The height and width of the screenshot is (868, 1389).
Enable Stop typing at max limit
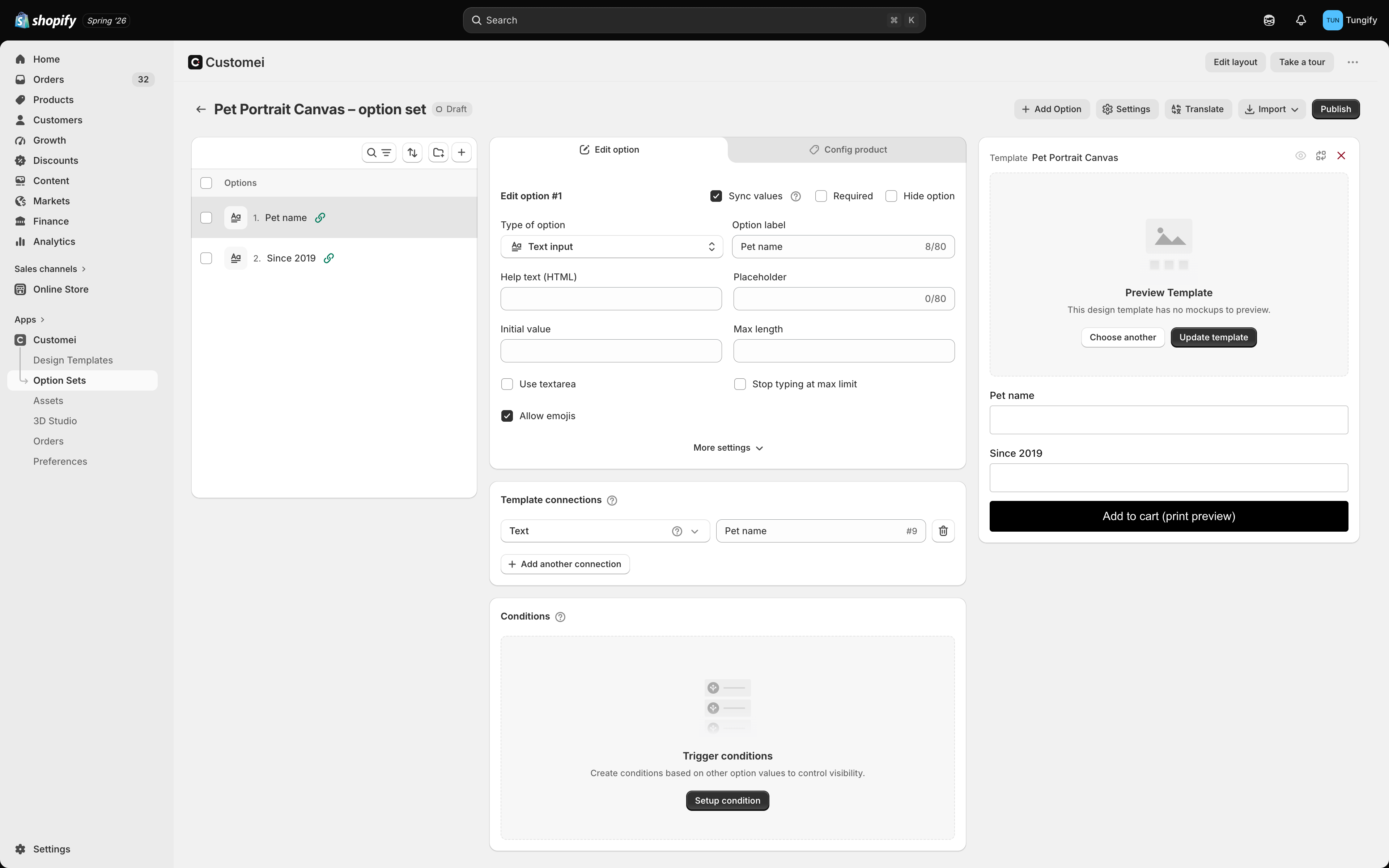[x=740, y=384]
